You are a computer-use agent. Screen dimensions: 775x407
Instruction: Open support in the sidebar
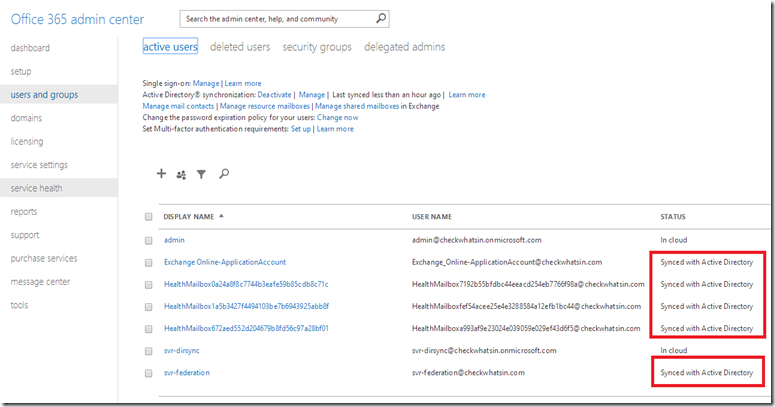(x=25, y=235)
